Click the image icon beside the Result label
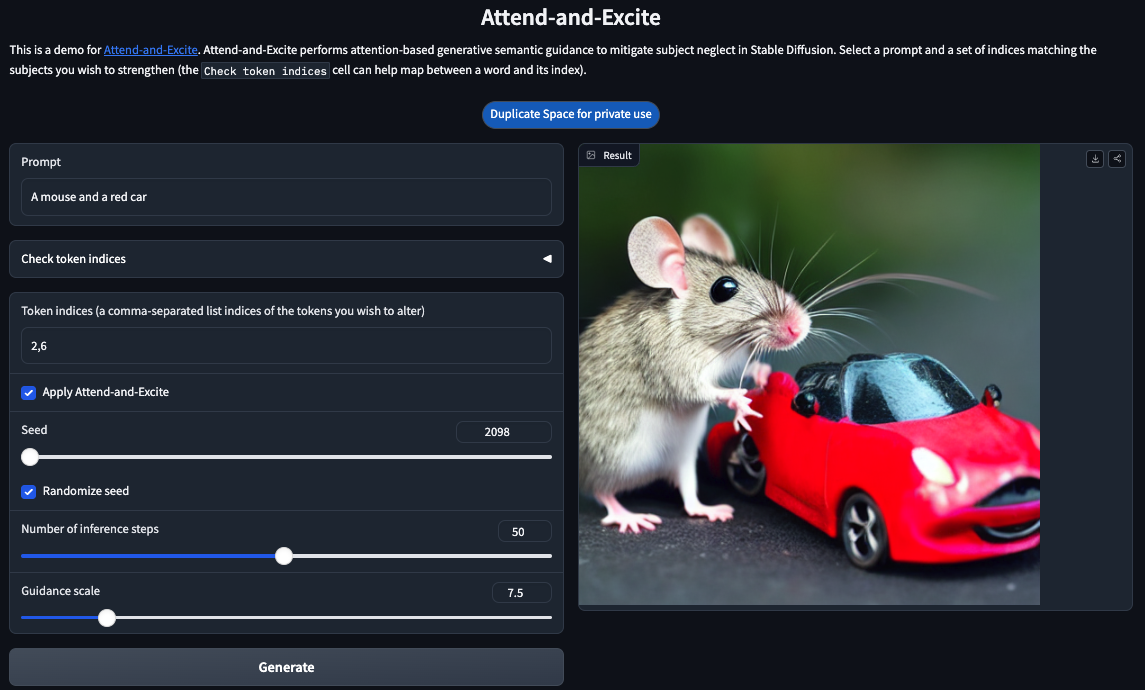Viewport: 1145px width, 690px height. tap(591, 155)
